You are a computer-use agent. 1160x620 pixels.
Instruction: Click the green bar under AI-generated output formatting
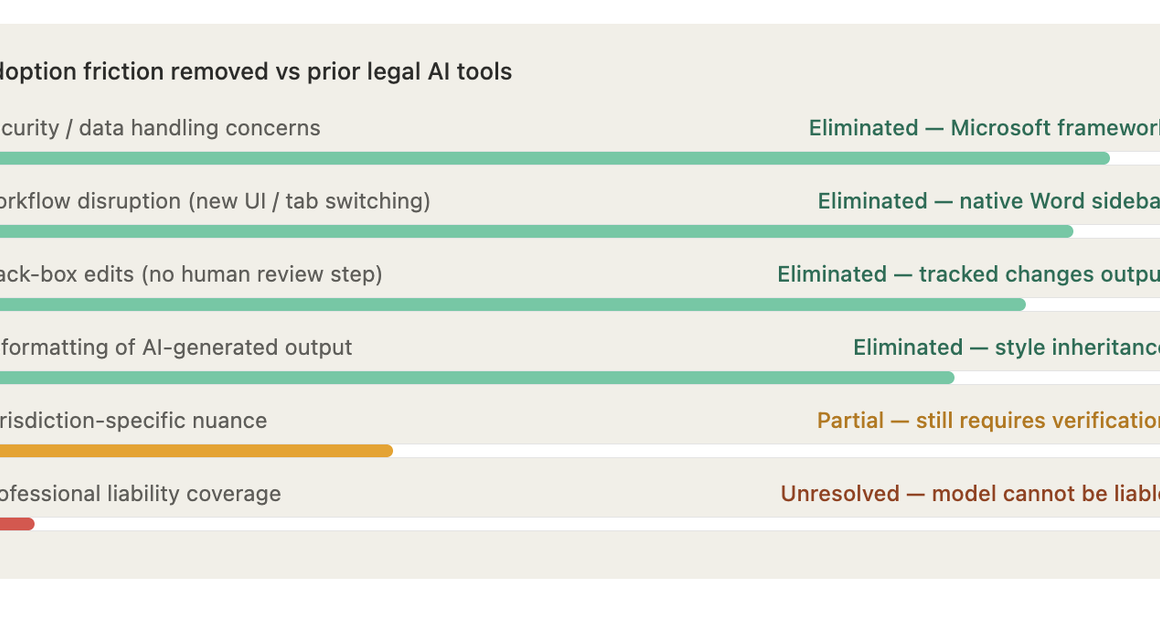click(475, 378)
